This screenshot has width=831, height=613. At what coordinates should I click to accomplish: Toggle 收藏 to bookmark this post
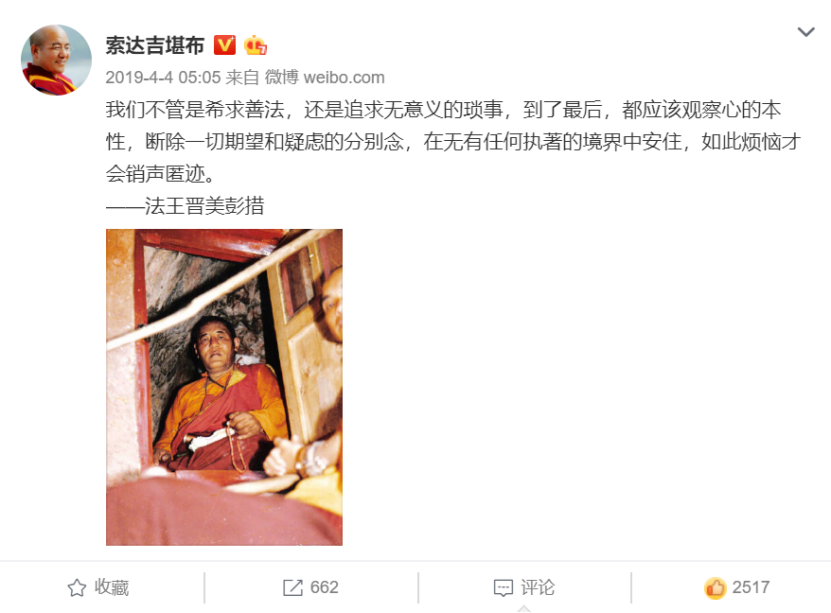click(x=99, y=588)
